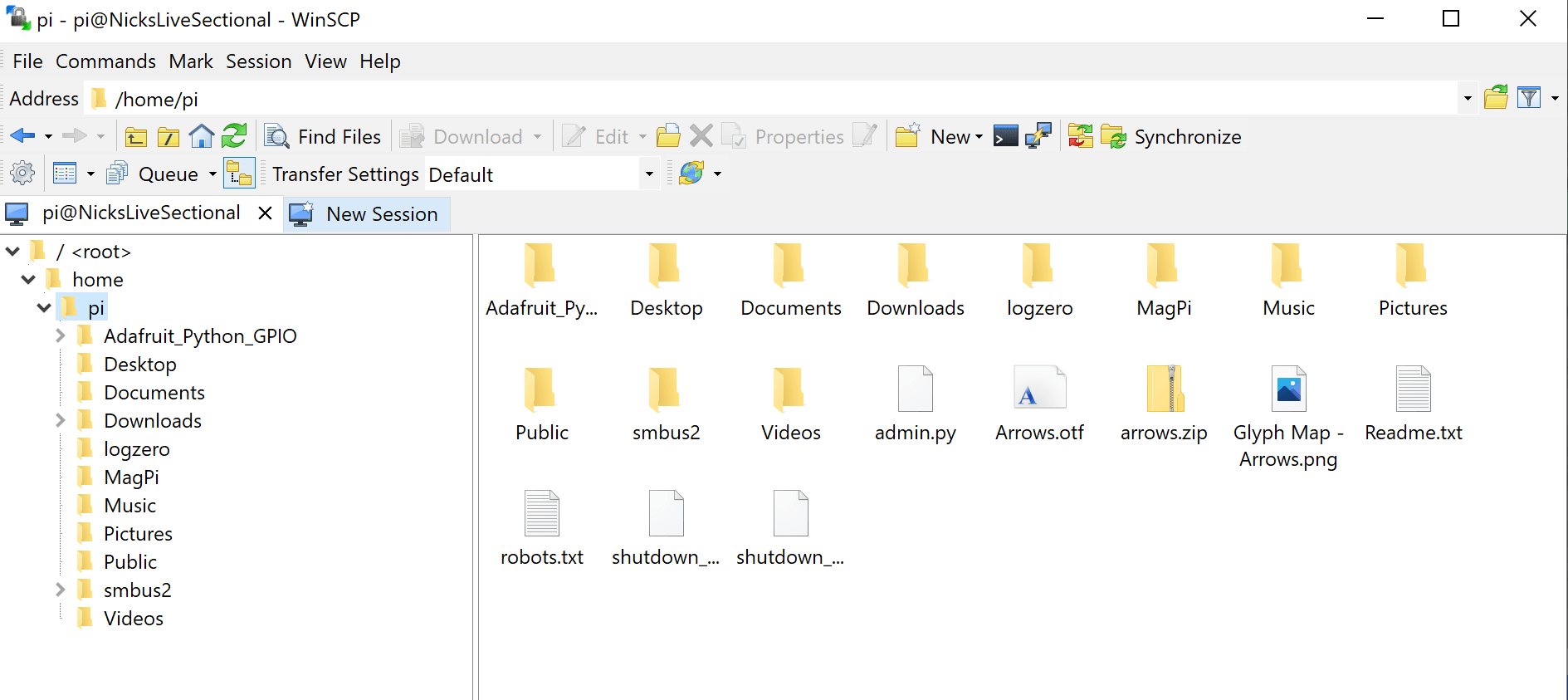Image resolution: width=1568 pixels, height=700 pixels.
Task: Go back using the blue back arrow
Action: (23, 136)
